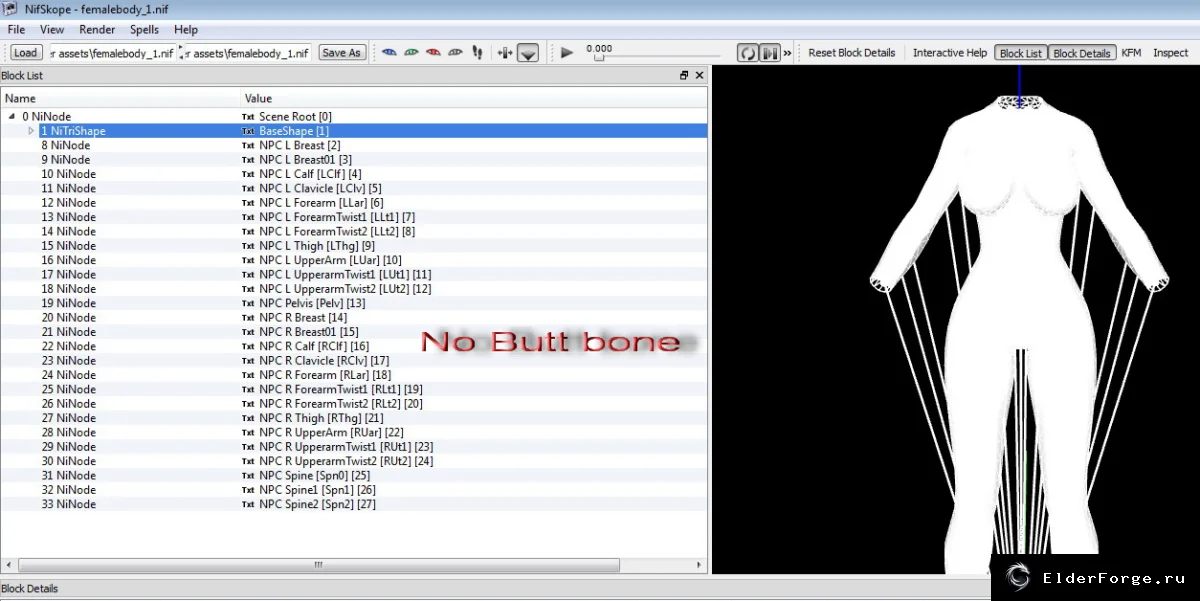
Task: Click the Txt icon beside NPC R Breast01
Action: [248, 332]
